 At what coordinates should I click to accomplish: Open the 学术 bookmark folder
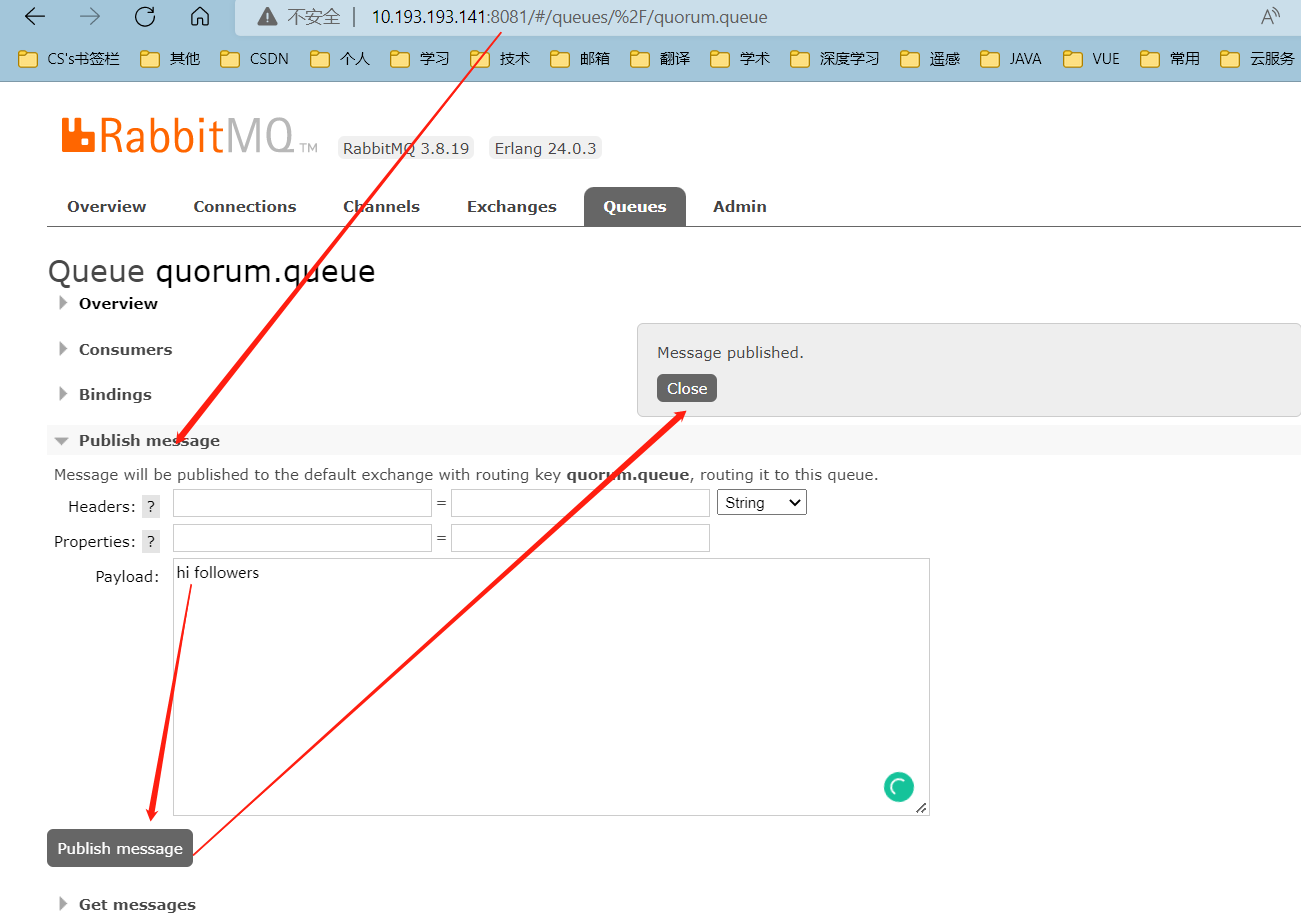tap(740, 59)
